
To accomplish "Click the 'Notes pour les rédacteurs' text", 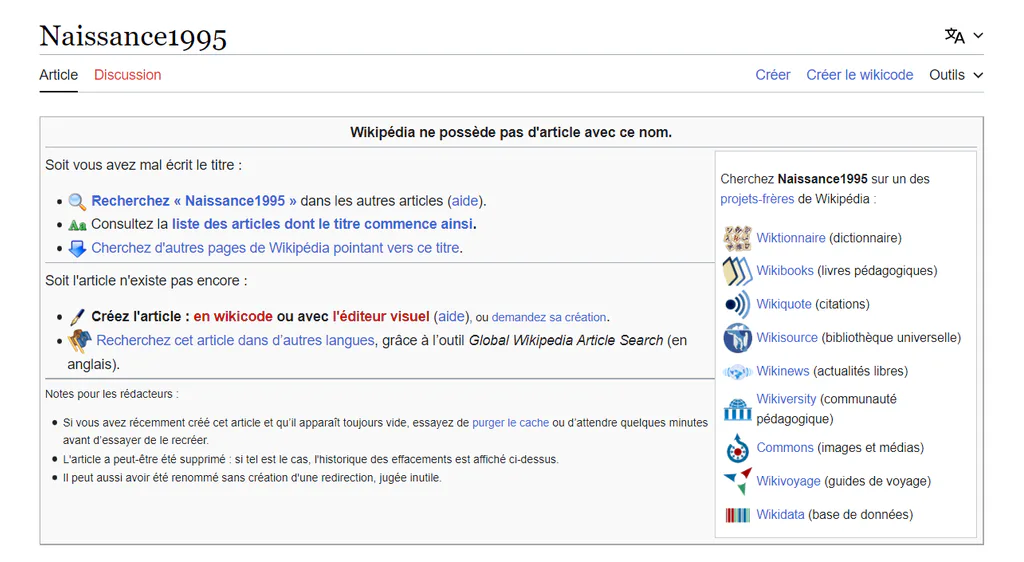I will pos(112,394).
